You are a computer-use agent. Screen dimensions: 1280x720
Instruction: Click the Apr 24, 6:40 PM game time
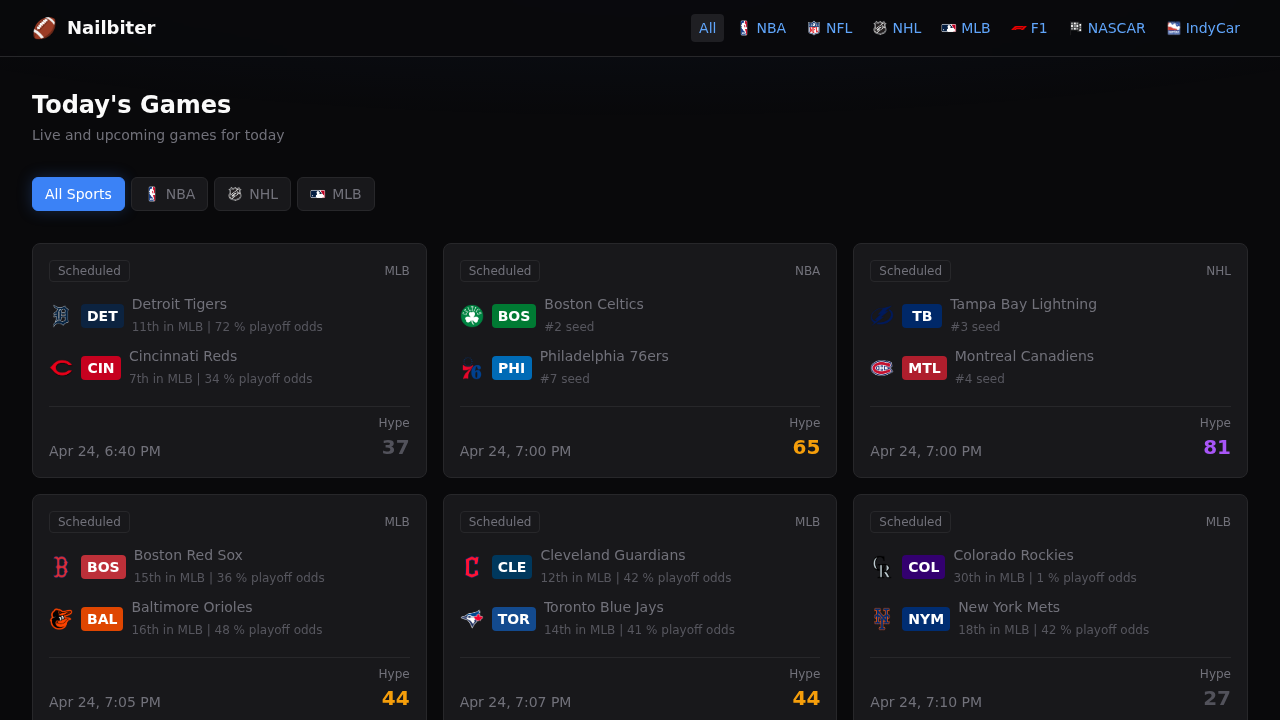(105, 451)
